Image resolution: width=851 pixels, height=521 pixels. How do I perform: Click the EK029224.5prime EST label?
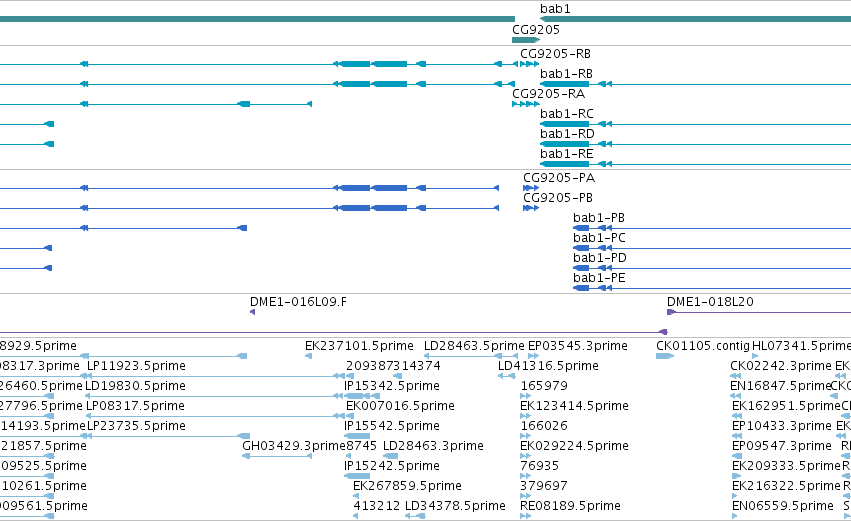(574, 447)
